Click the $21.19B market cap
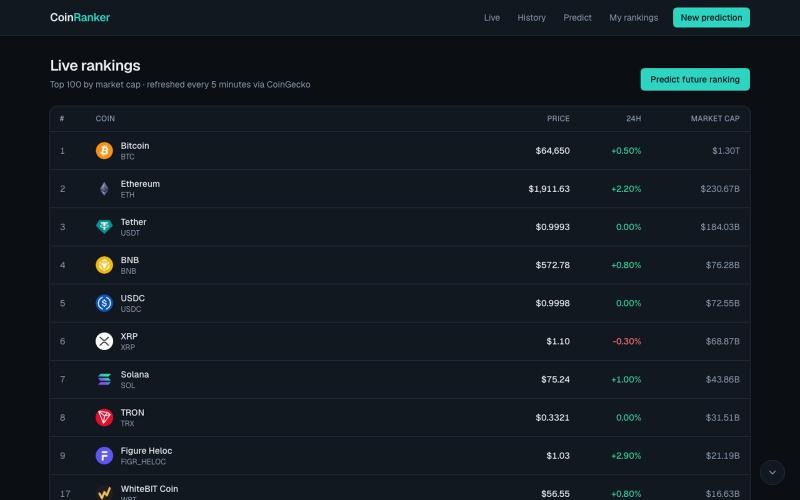The image size is (800, 500). pos(722,456)
